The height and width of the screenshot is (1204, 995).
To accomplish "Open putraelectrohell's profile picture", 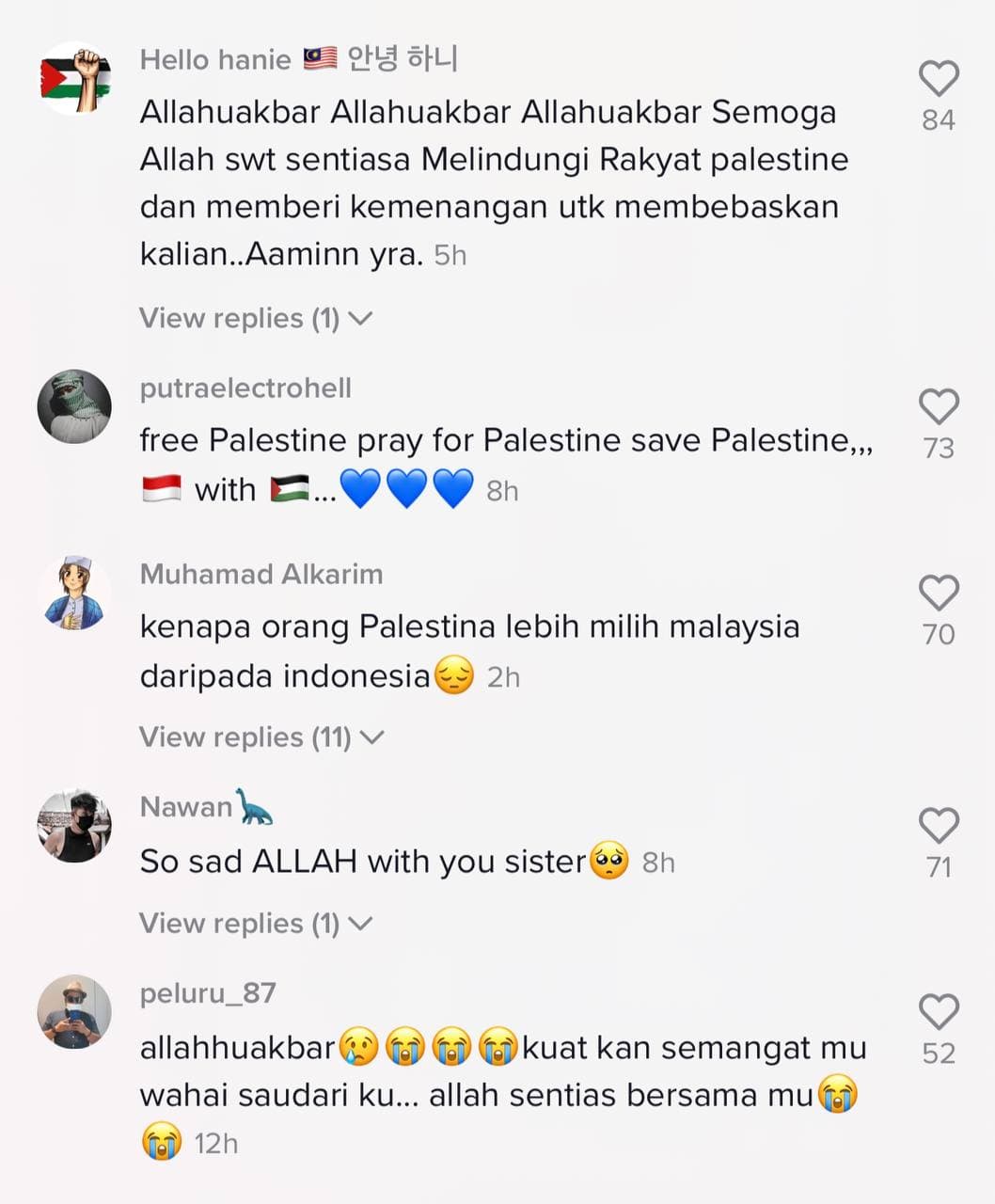I will 74,406.
